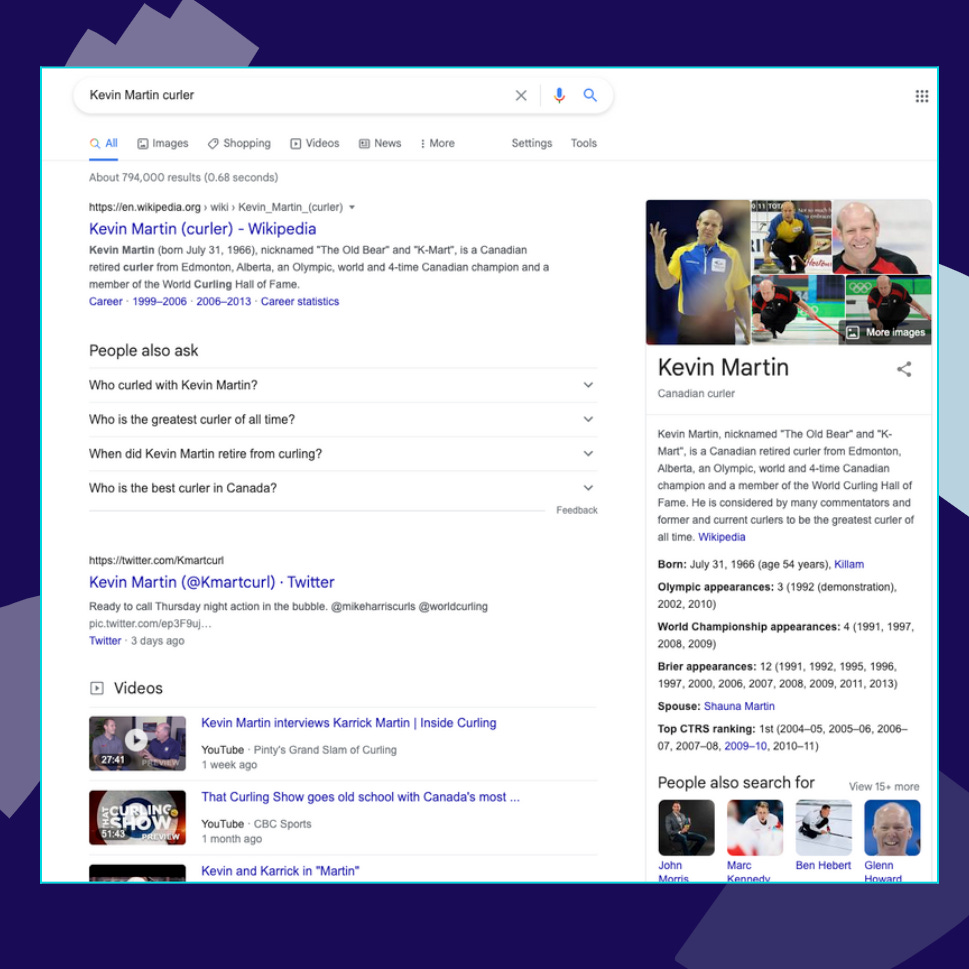The width and height of the screenshot is (969, 969).
Task: Open the That Curling Show video thumbnail
Action: coord(137,817)
